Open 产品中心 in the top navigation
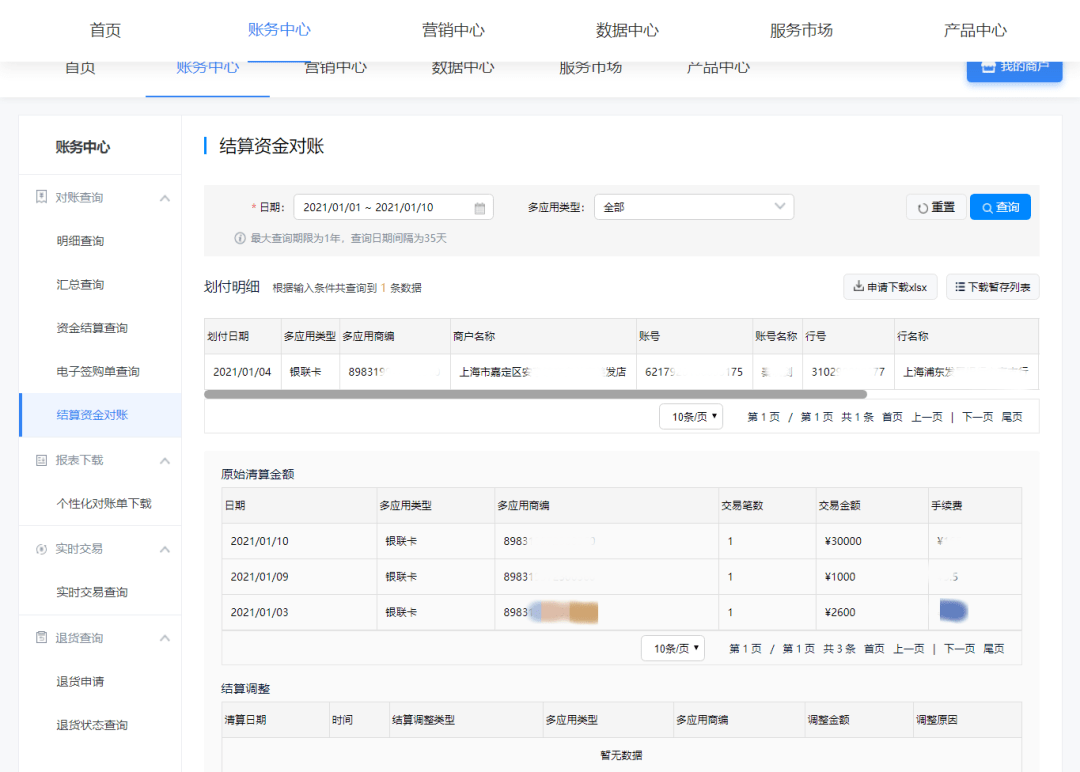Image resolution: width=1080 pixels, height=772 pixels. 975,30
